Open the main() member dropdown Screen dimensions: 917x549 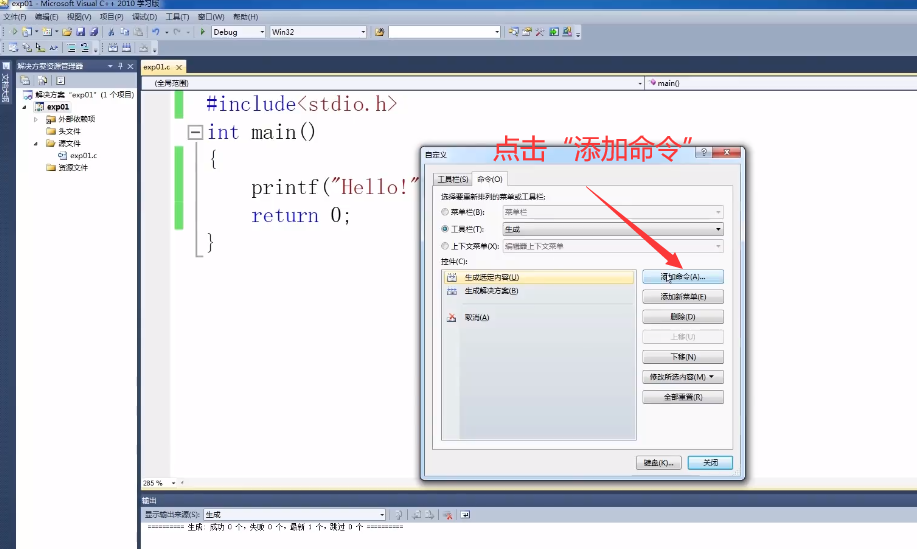(x=782, y=83)
